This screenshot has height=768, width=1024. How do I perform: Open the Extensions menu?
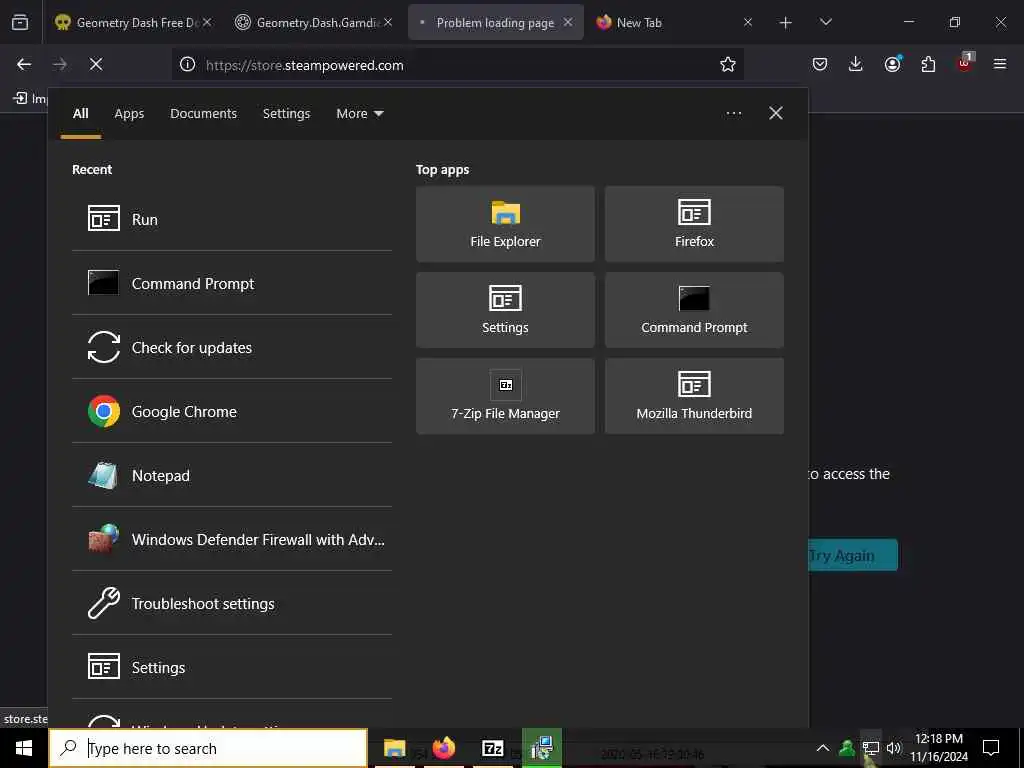point(928,64)
